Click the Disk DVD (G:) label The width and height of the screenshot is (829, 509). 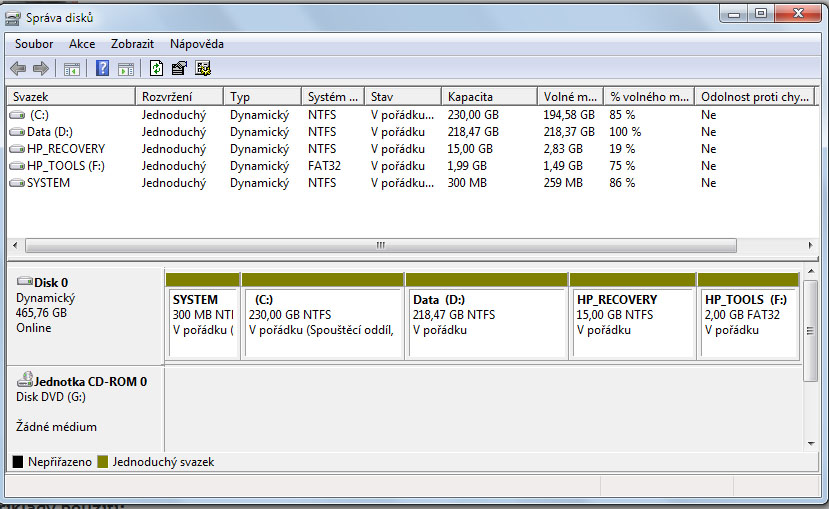point(51,397)
